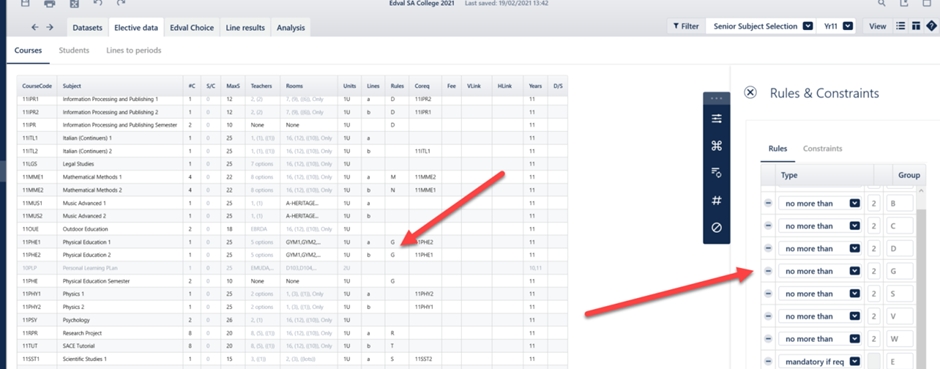Click the group V input field
The image size is (940, 369).
coord(900,316)
